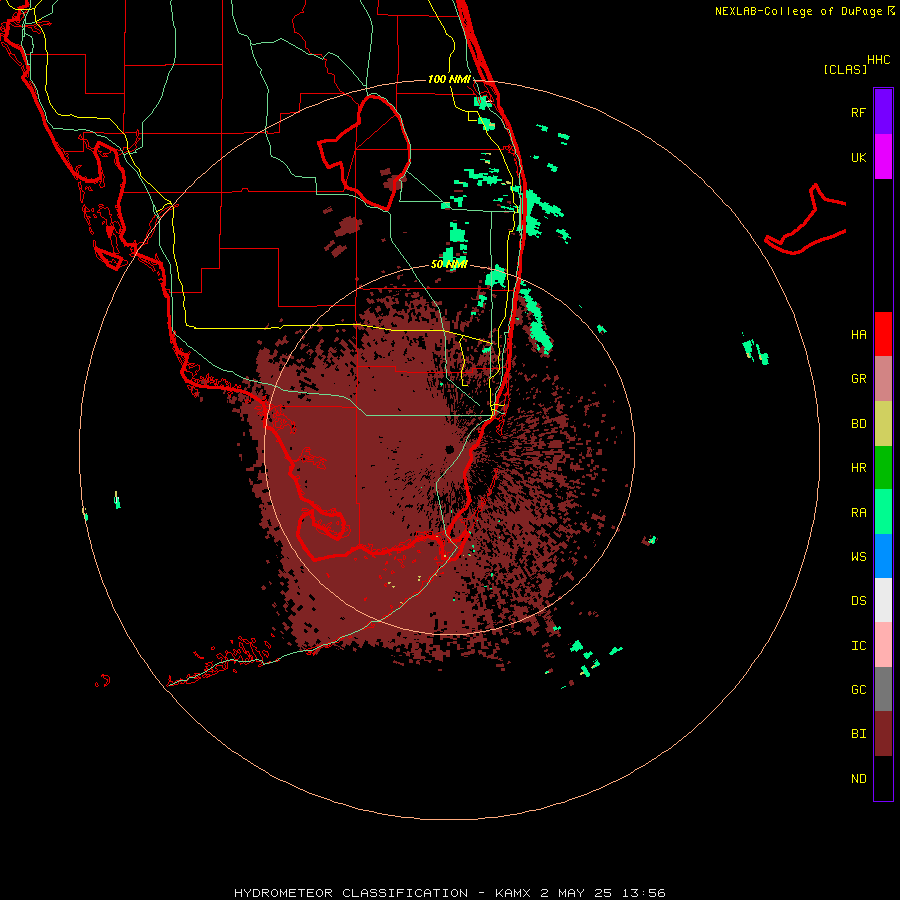Click the UK legend label
Screen dimensions: 900x900
click(x=858, y=157)
